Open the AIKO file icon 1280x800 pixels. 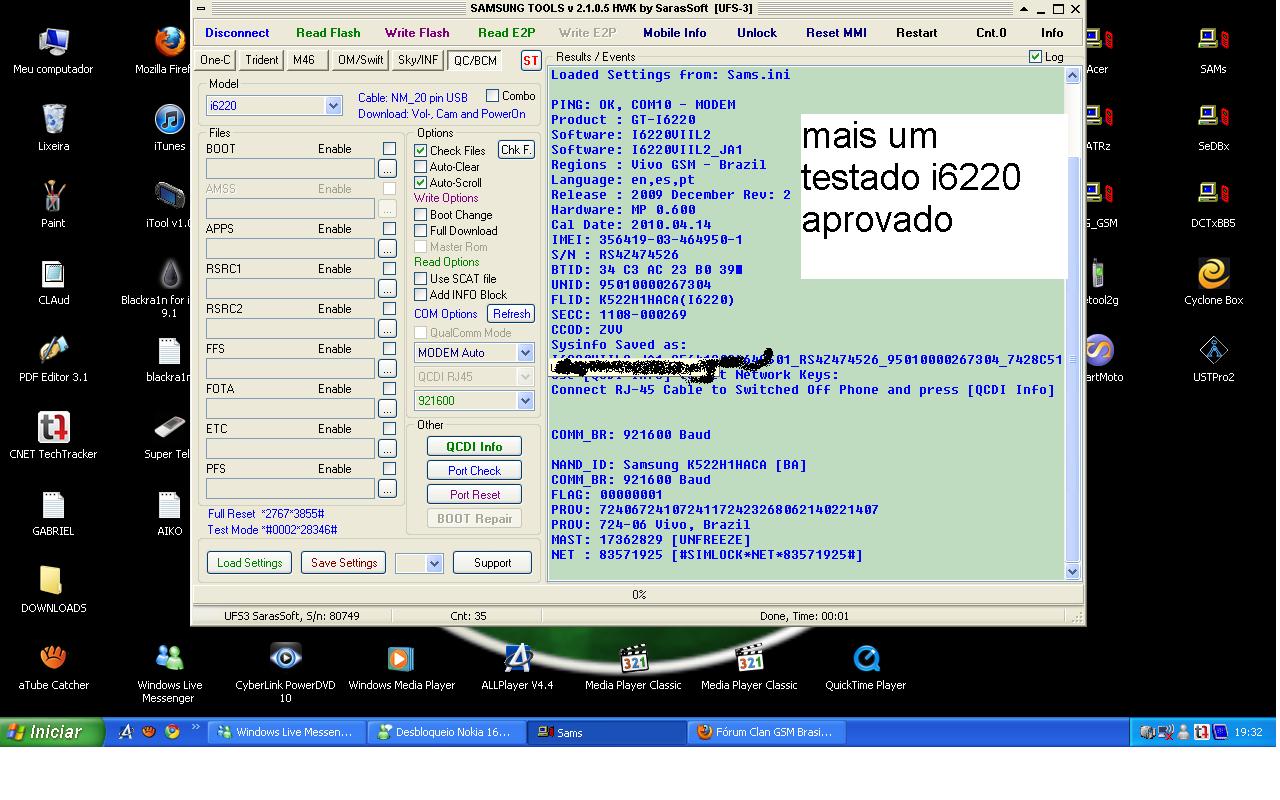[169, 513]
